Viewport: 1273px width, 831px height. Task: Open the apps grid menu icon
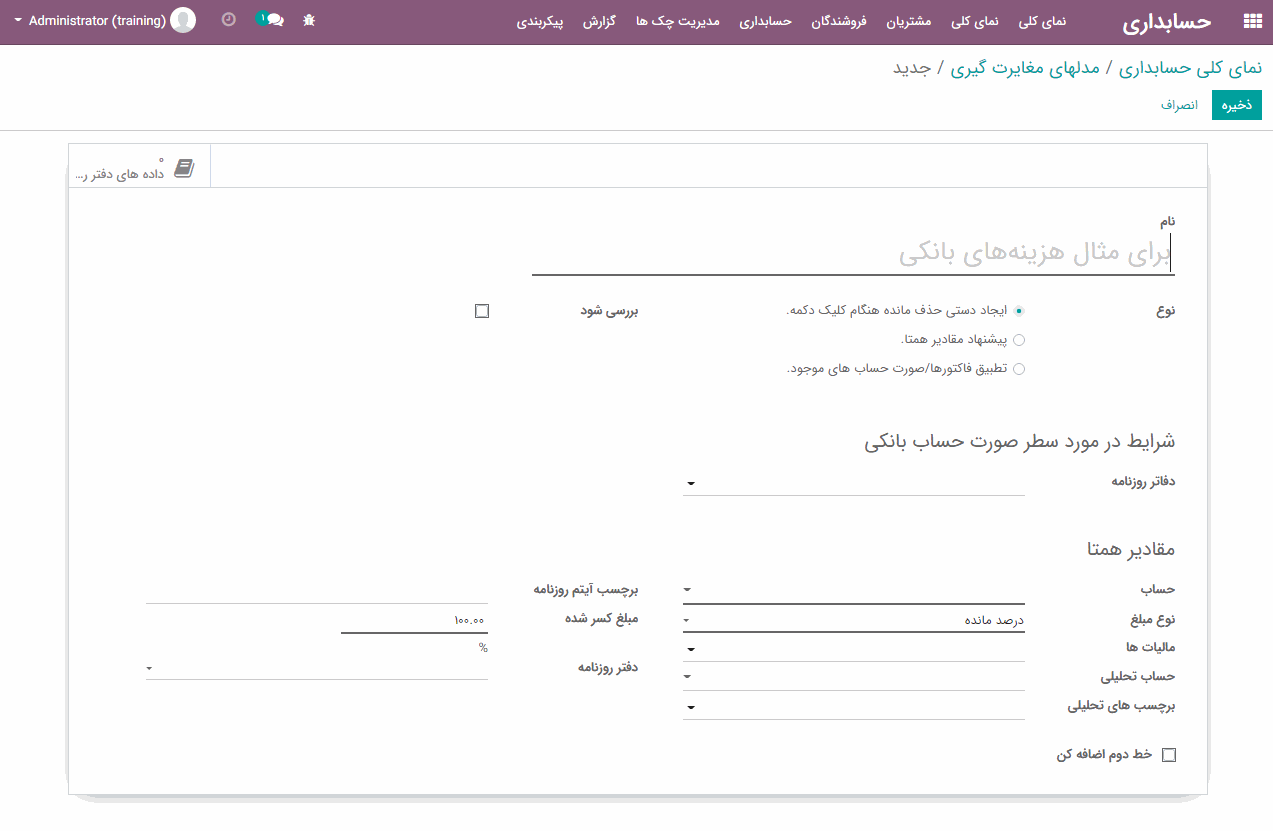[1251, 21]
